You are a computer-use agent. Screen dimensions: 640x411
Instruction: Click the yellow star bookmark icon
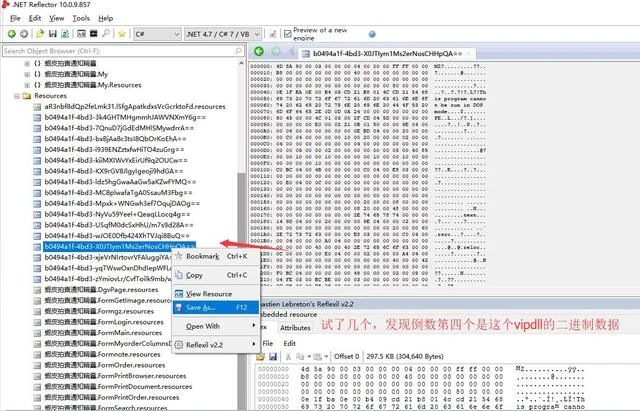(x=122, y=34)
